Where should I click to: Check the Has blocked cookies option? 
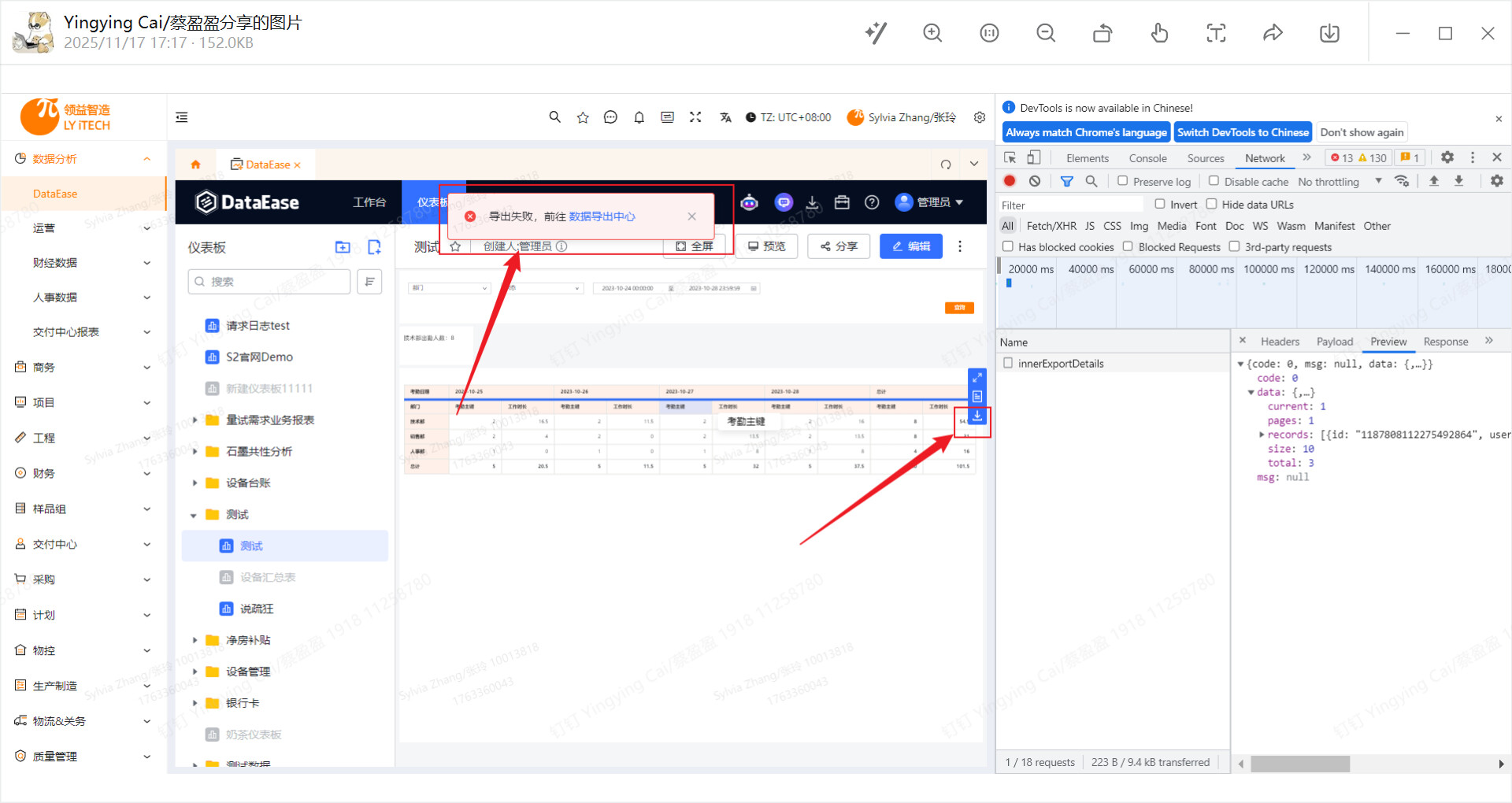pos(1008,247)
